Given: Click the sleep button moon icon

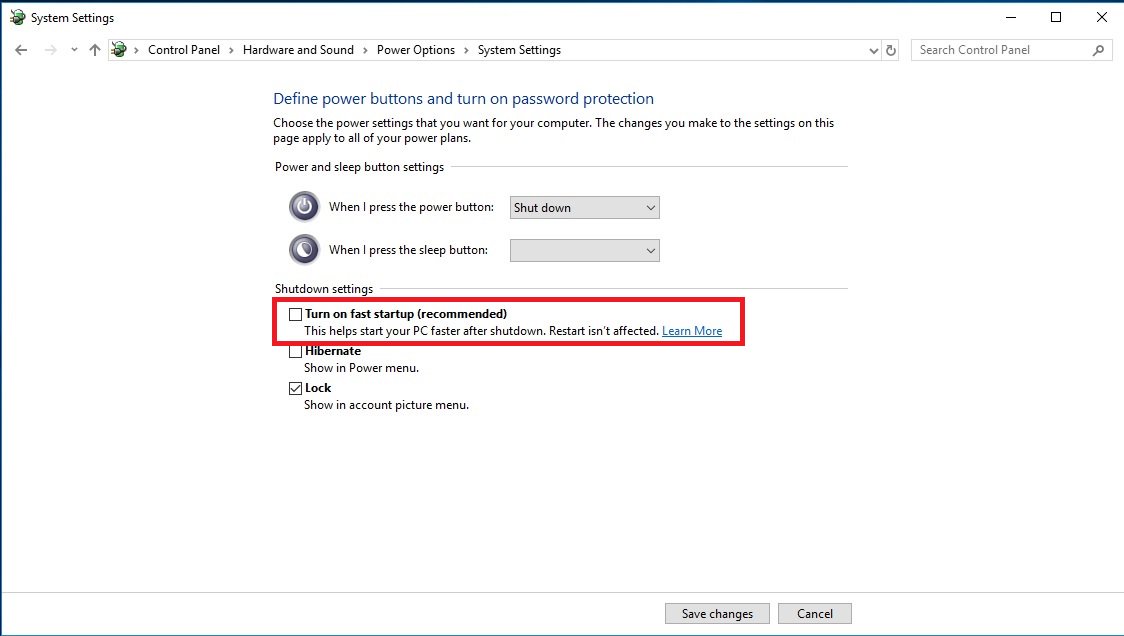Looking at the screenshot, I should point(304,249).
